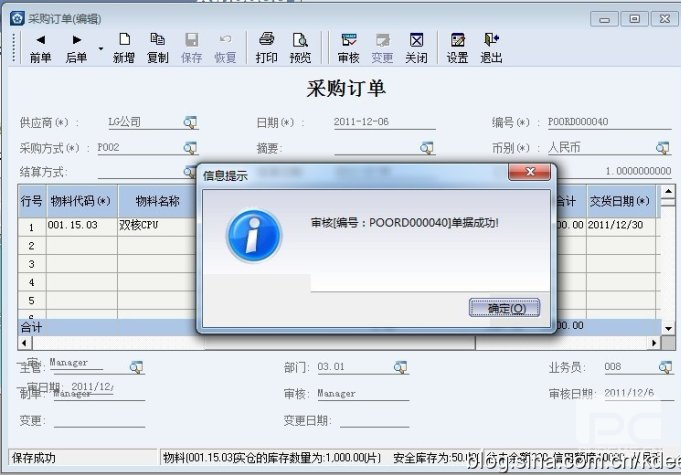Open 设置 settings toolbar icon
Image resolution: width=681 pixels, height=475 pixels.
click(x=457, y=47)
